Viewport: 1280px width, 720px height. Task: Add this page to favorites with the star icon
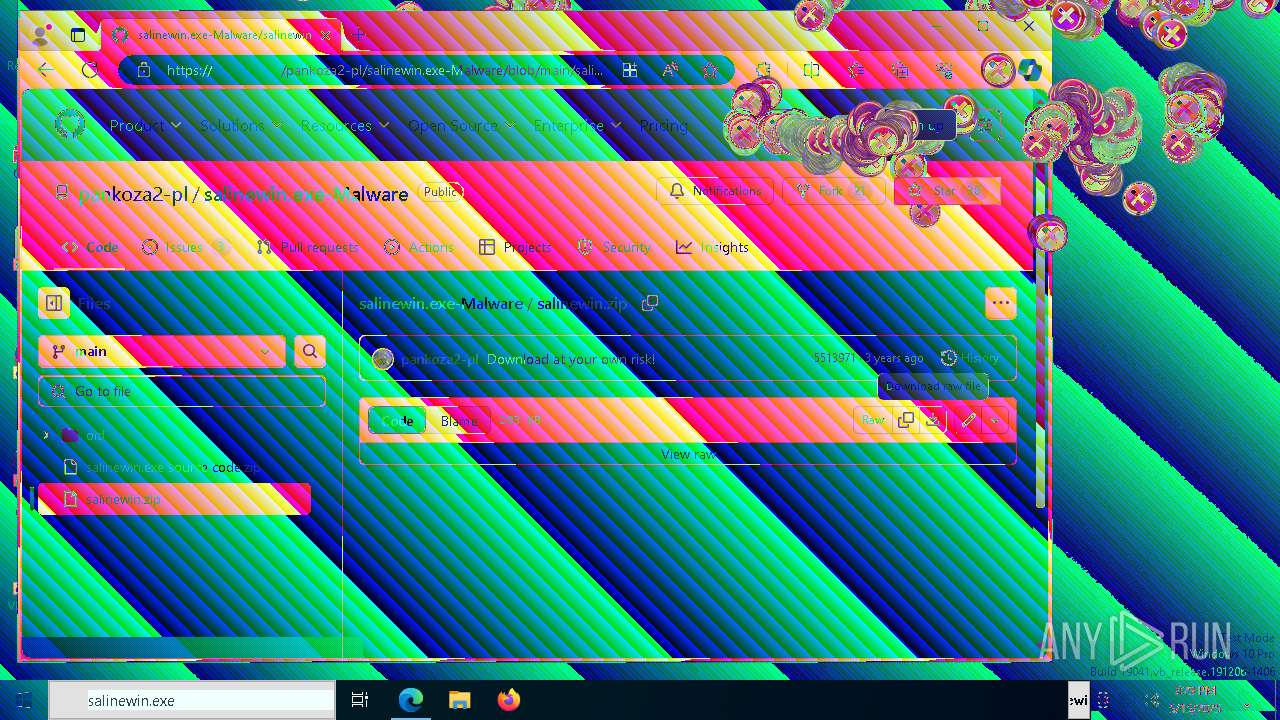click(x=710, y=70)
